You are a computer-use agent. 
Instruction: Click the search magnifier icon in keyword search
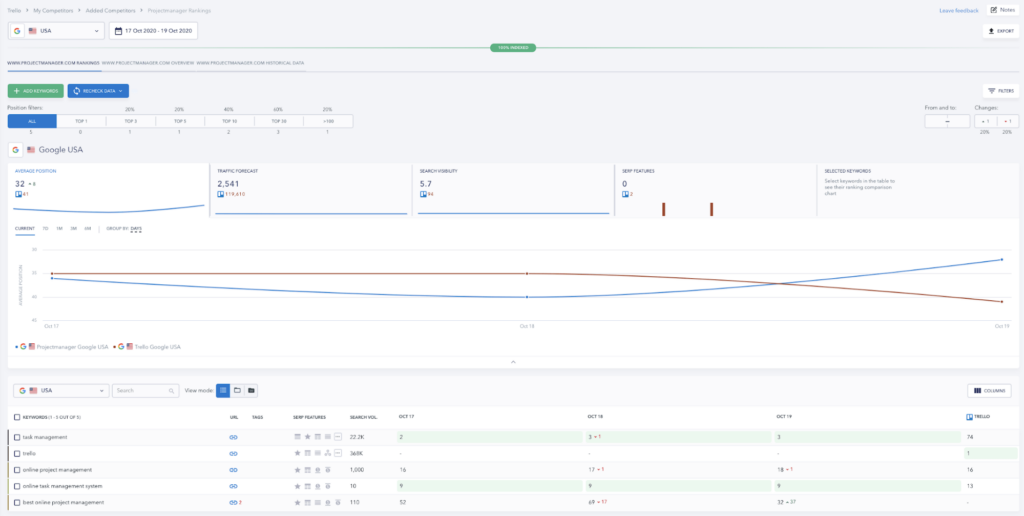(x=172, y=391)
